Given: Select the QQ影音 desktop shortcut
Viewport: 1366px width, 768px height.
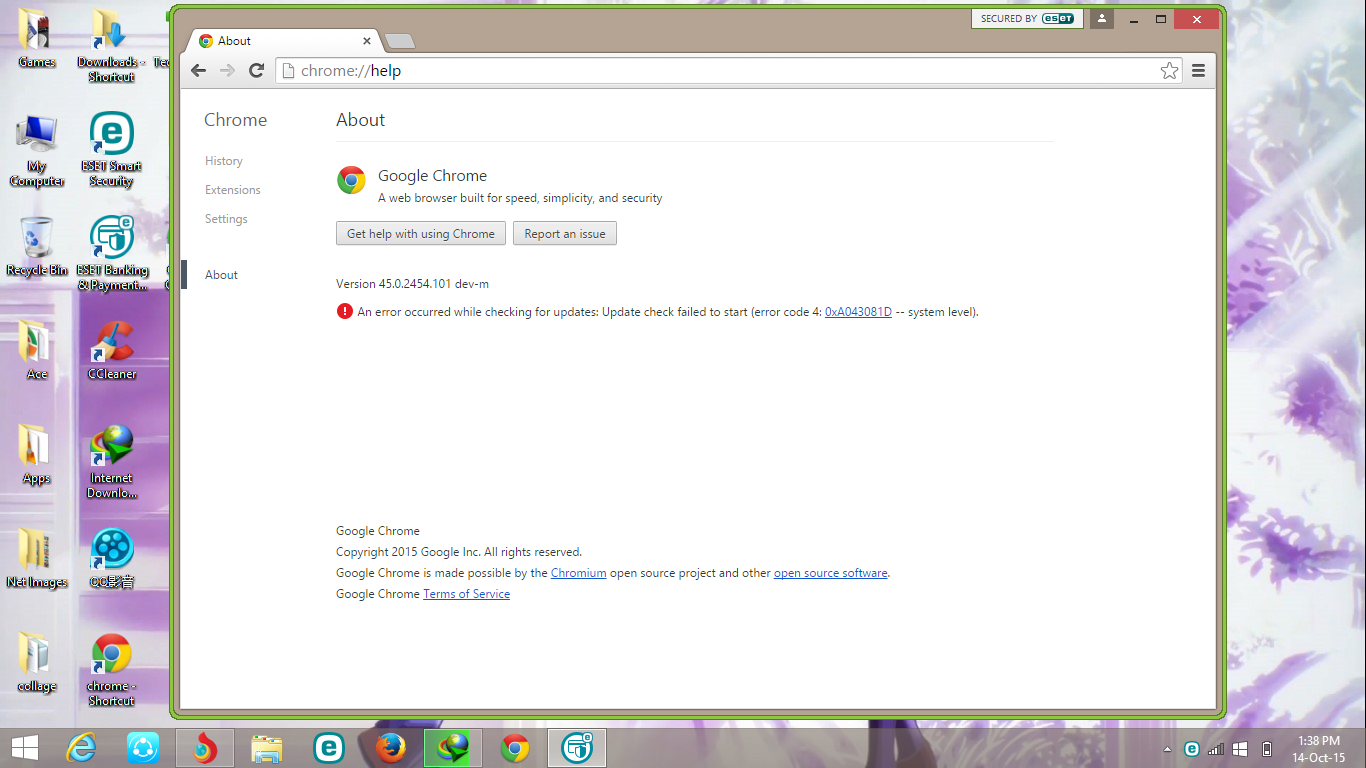Looking at the screenshot, I should (x=112, y=559).
